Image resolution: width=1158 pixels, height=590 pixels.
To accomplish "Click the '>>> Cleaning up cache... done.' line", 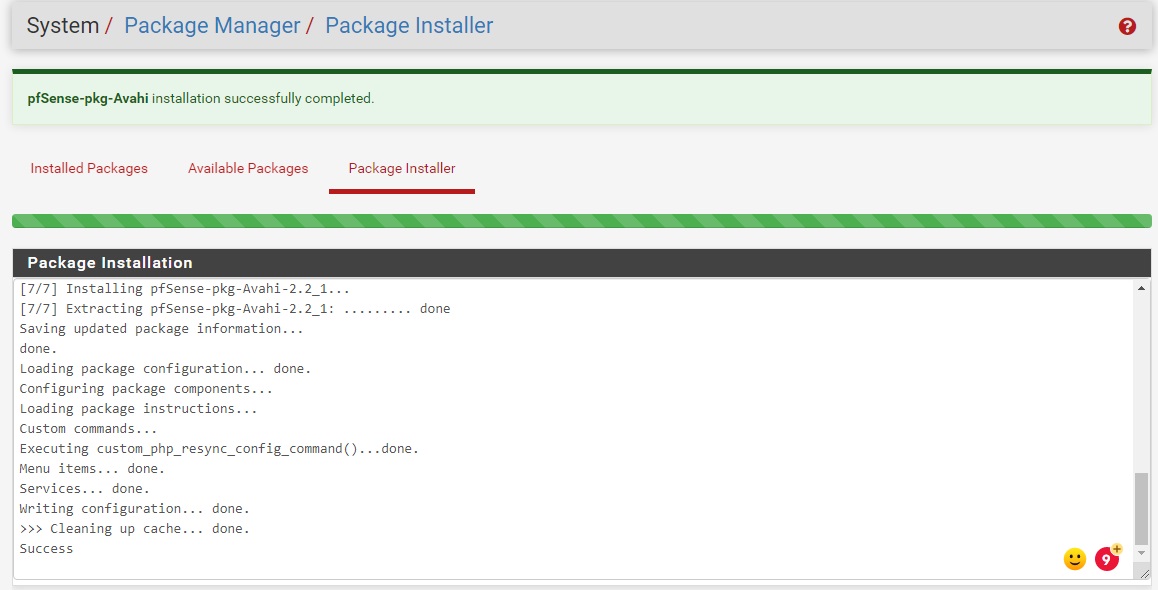I will [x=134, y=529].
